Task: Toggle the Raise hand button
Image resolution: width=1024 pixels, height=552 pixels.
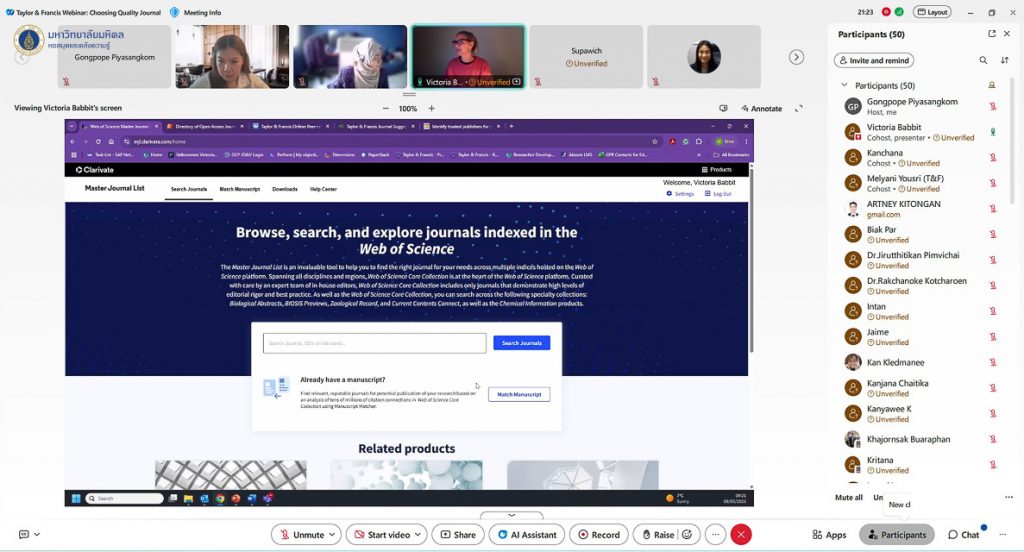Action: pyautogui.click(x=657, y=535)
